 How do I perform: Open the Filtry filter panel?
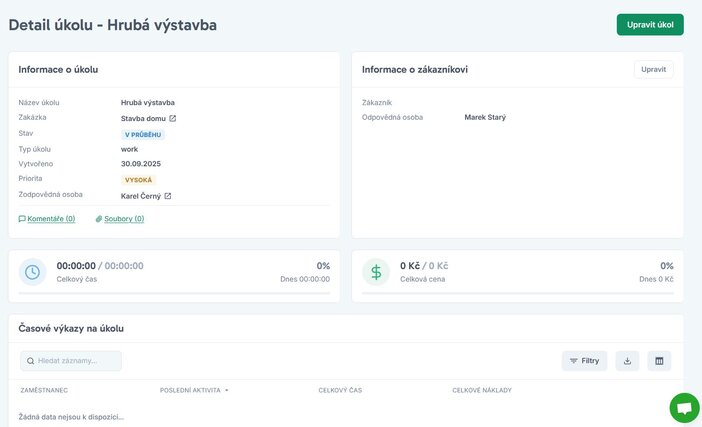[x=584, y=361]
